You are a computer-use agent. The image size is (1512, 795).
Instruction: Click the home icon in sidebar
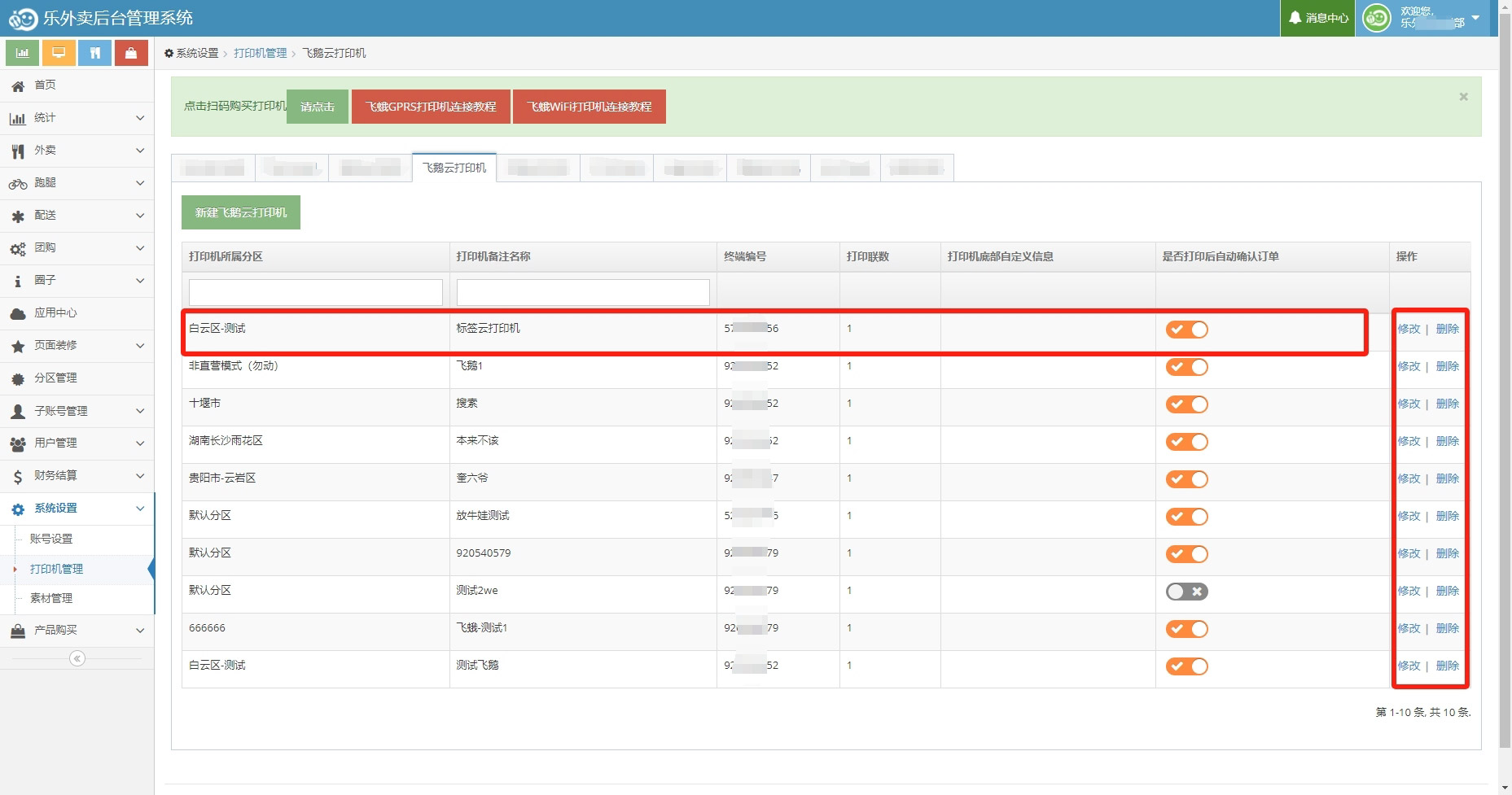click(18, 85)
